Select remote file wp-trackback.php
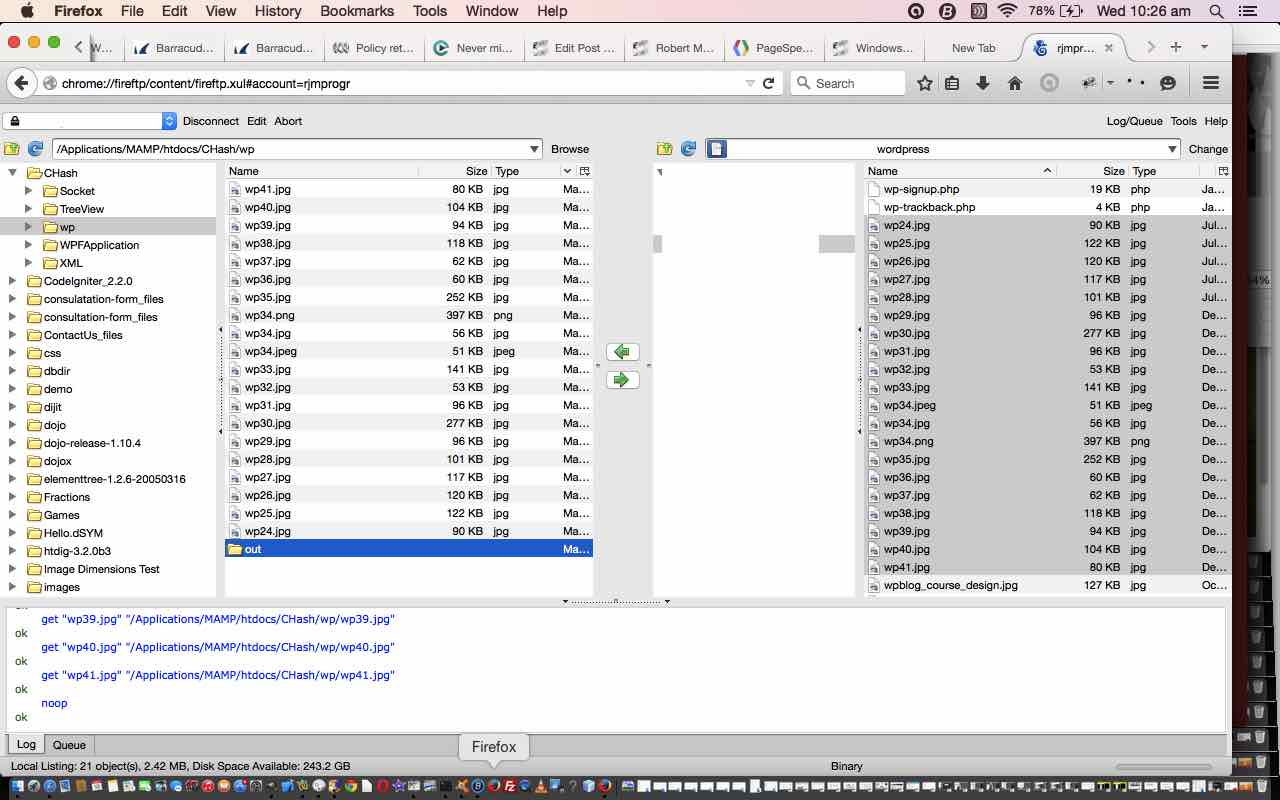Viewport: 1280px width, 800px height. 1046,207
